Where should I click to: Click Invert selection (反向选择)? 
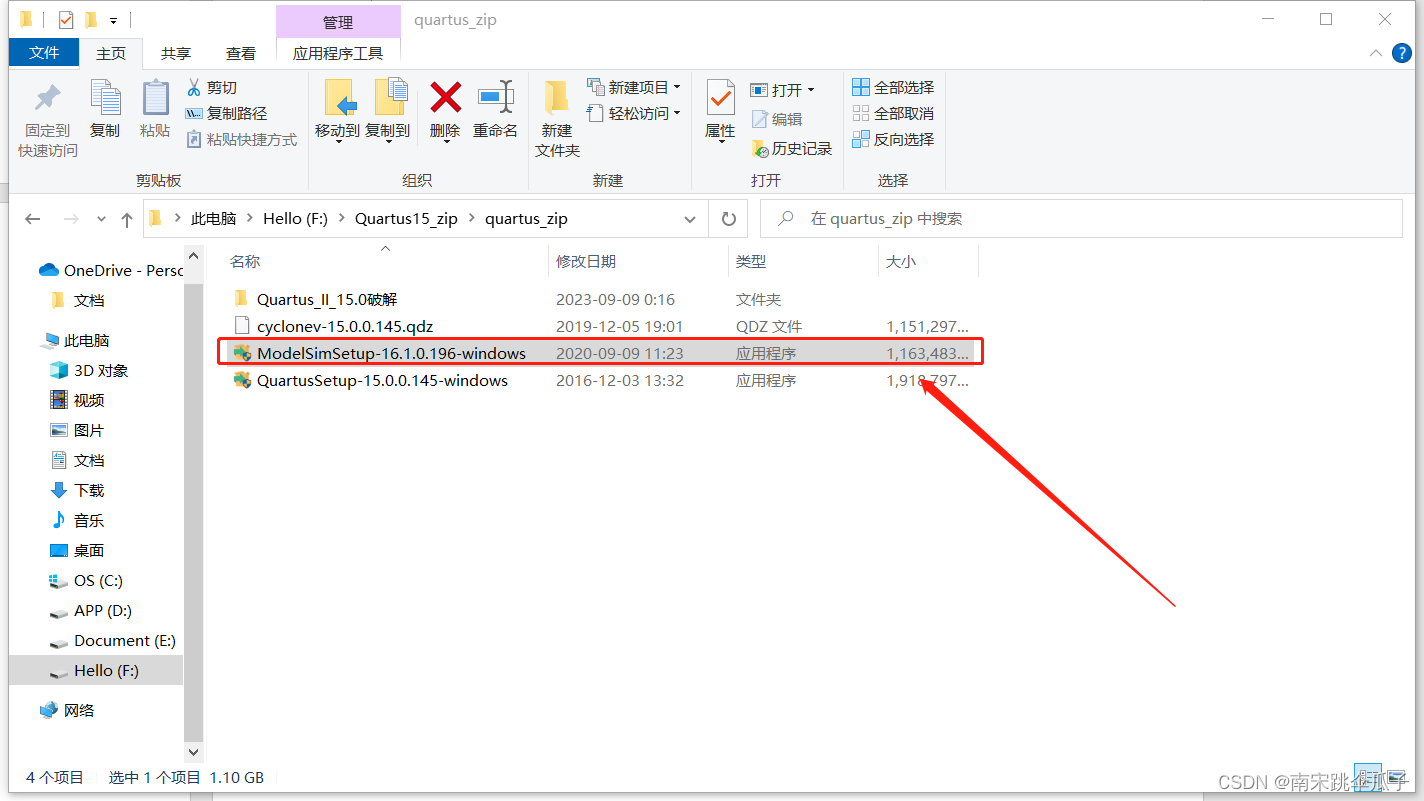coord(893,139)
